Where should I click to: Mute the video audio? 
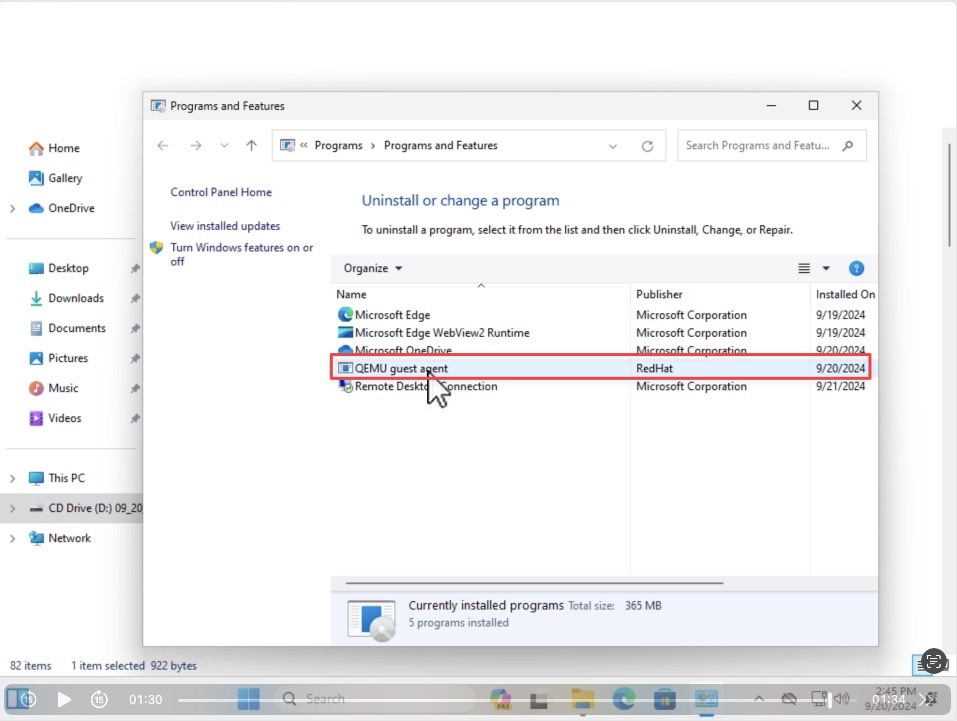click(842, 699)
